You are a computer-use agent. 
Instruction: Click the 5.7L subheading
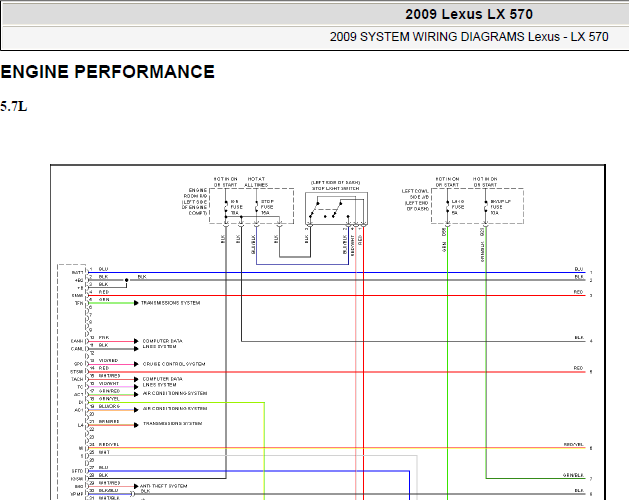[14, 106]
